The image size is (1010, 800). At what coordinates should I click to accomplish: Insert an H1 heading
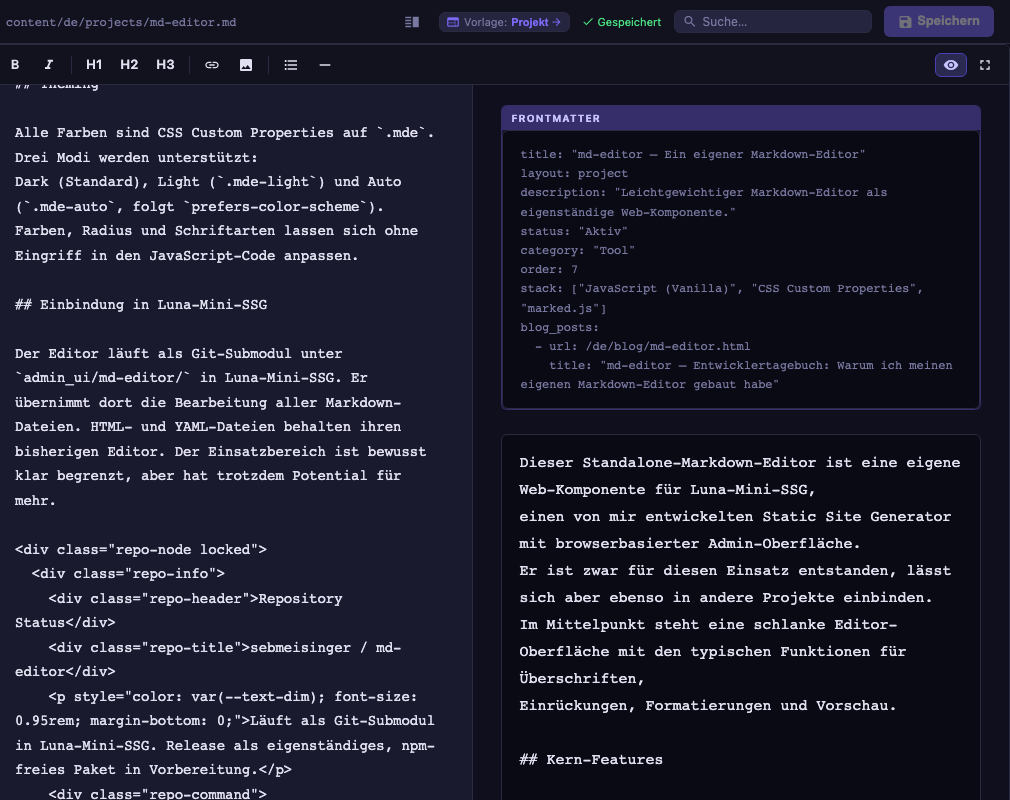tap(94, 65)
